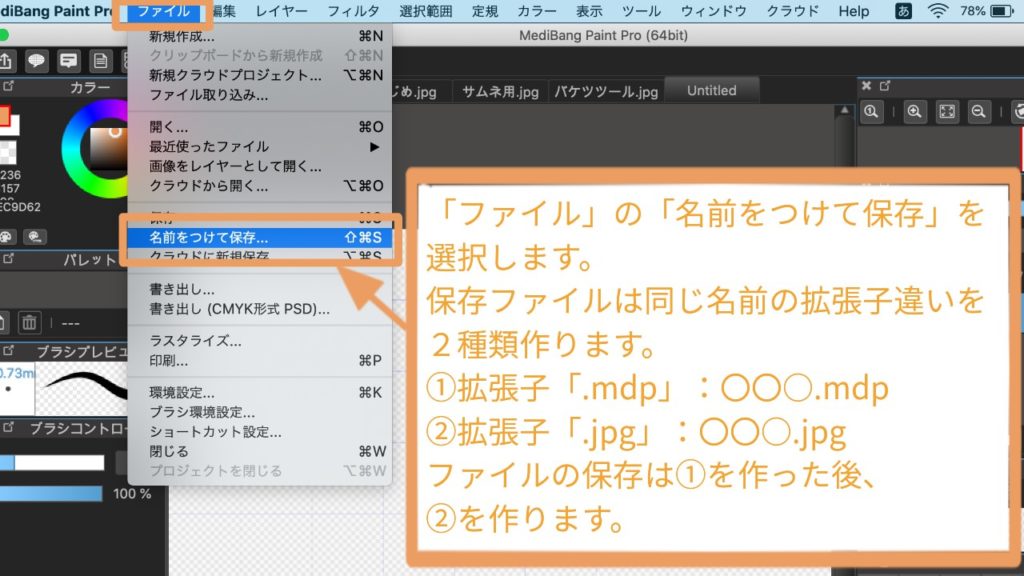Click the trash icon in the palette panel
Image resolution: width=1024 pixels, height=576 pixels.
(x=30, y=322)
